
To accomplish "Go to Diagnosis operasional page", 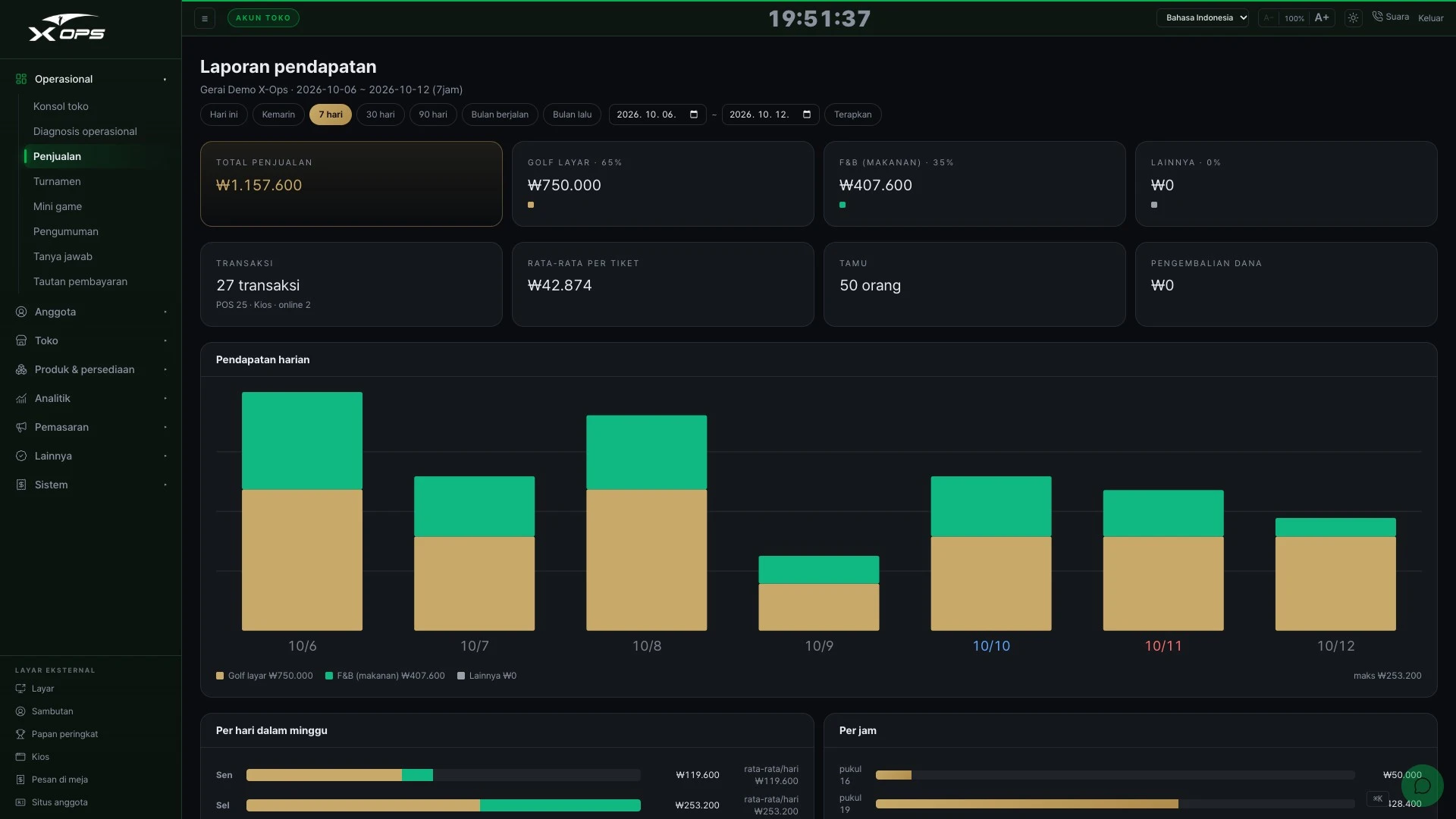I will (100, 131).
